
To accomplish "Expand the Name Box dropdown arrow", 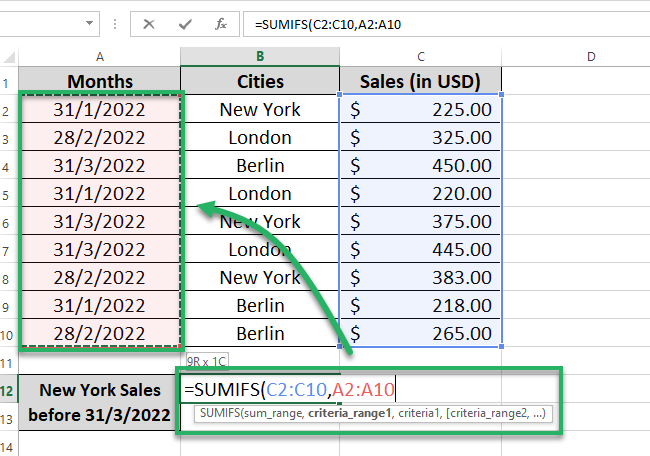I will click(x=89, y=23).
